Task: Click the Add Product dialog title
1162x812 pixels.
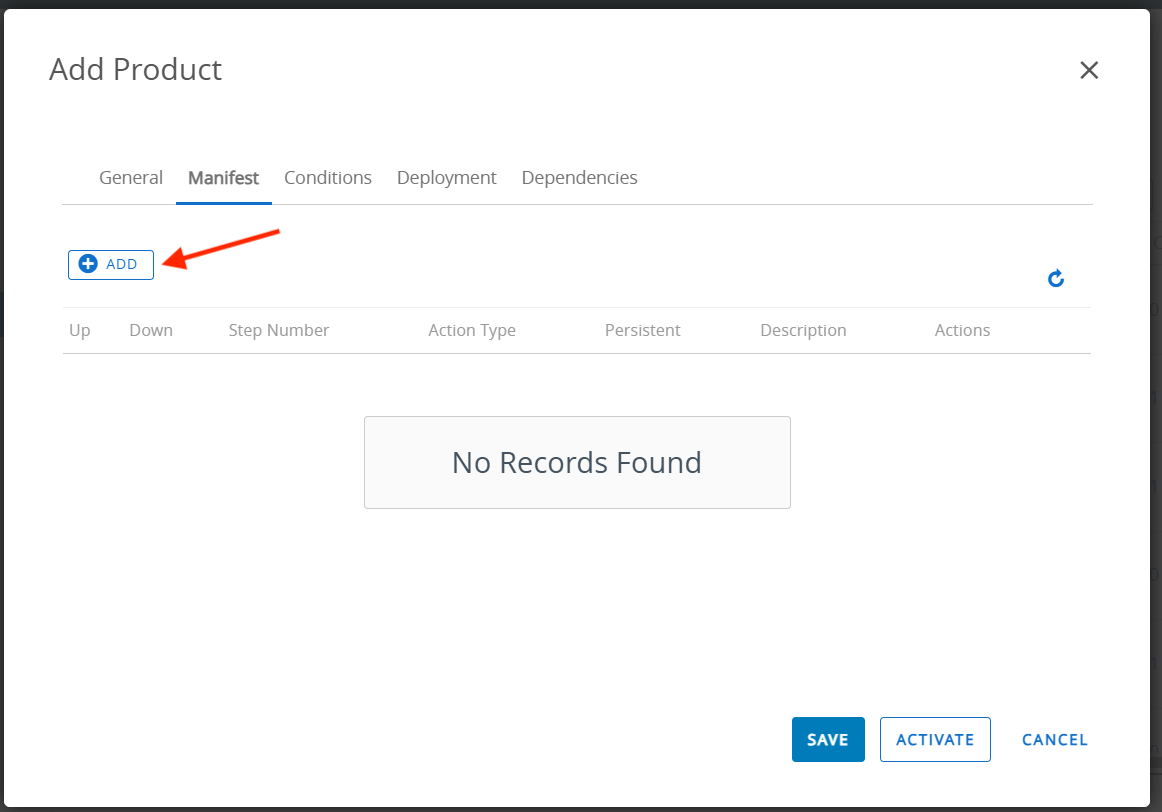Action: (x=135, y=70)
